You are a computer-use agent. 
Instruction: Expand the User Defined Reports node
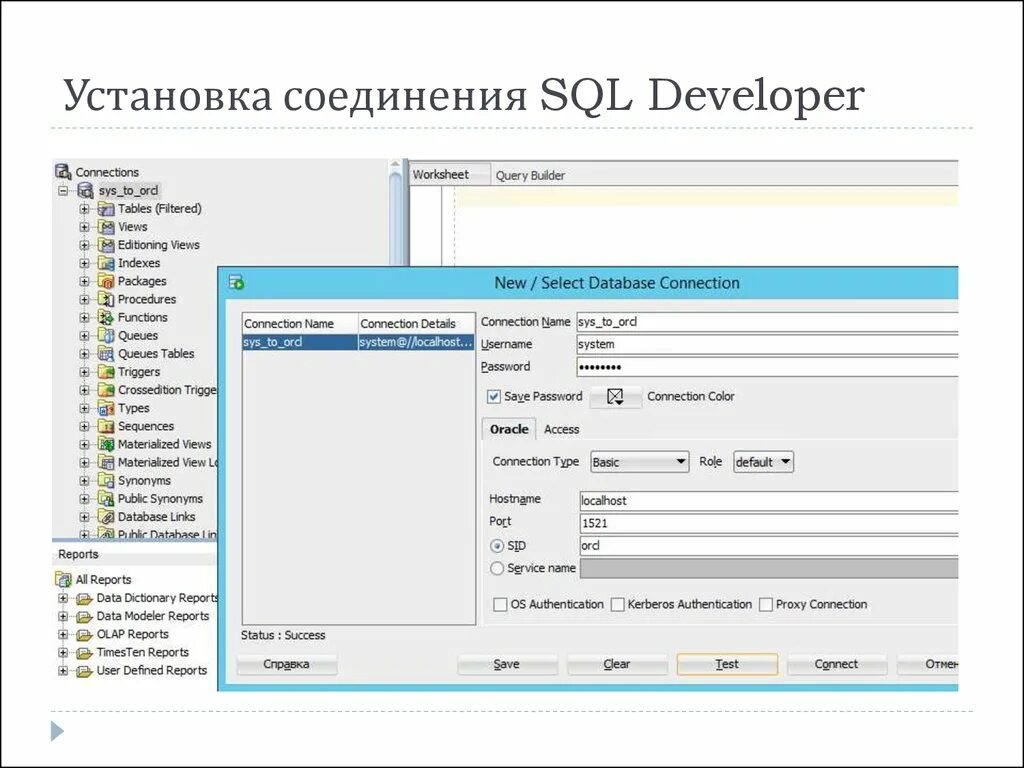click(63, 671)
